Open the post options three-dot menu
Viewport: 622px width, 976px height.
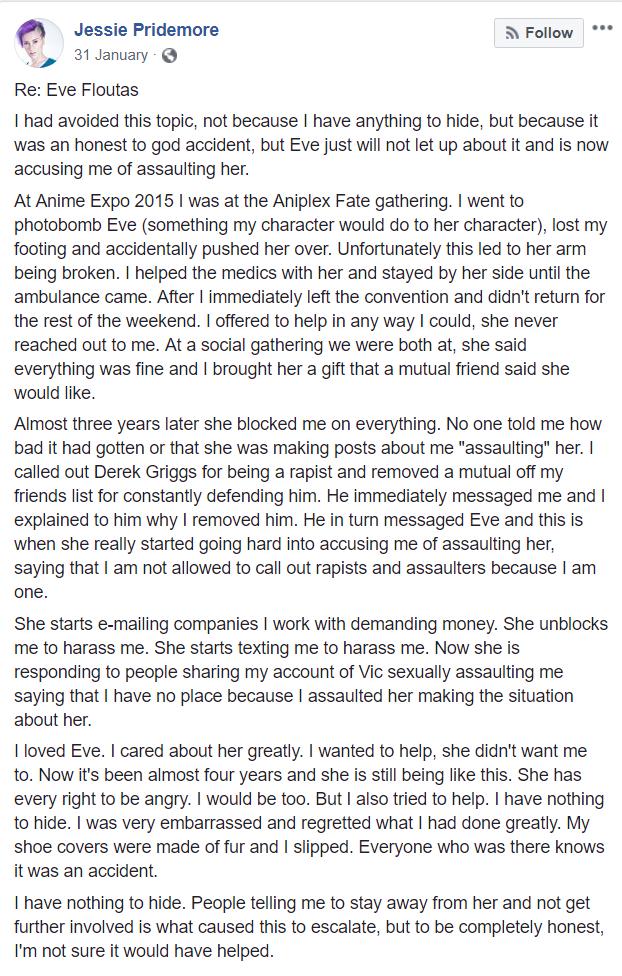[x=602, y=28]
